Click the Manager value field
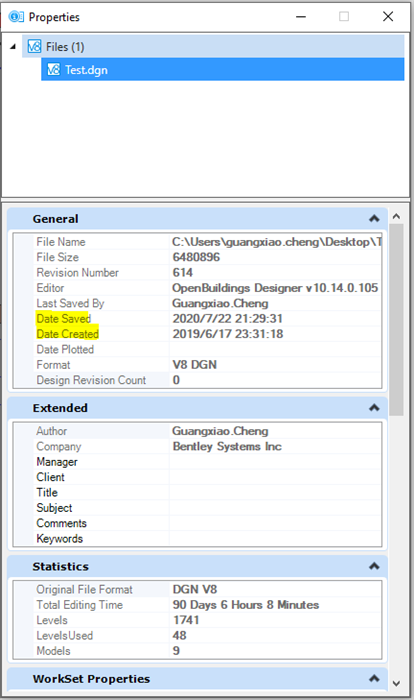The height and width of the screenshot is (700, 414). click(x=275, y=462)
